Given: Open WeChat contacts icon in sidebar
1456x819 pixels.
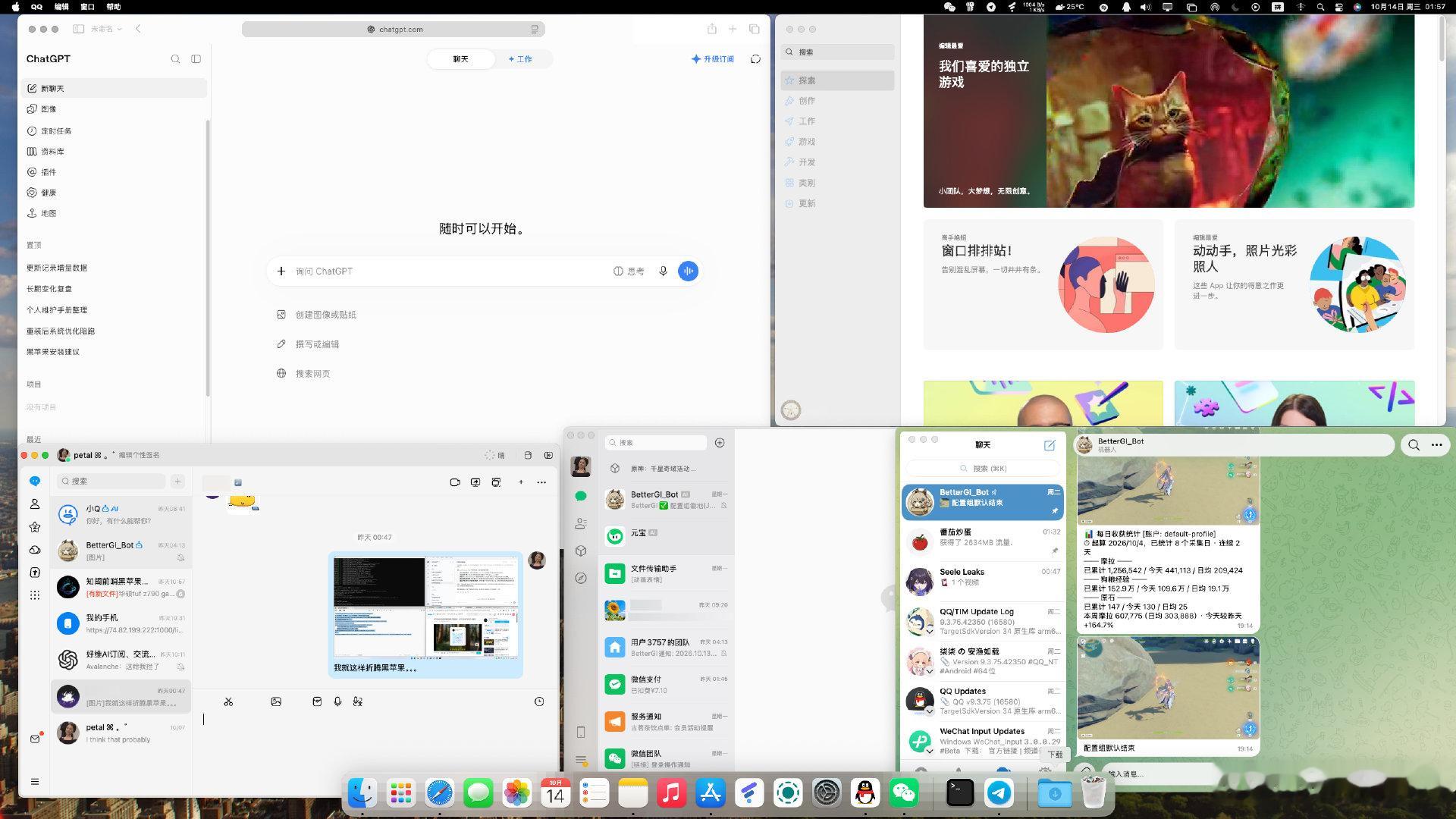Looking at the screenshot, I should point(581,523).
